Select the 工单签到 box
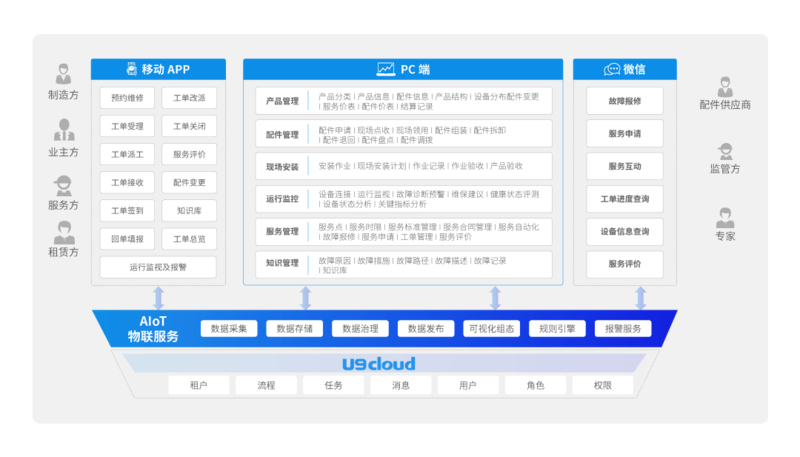 (127, 211)
